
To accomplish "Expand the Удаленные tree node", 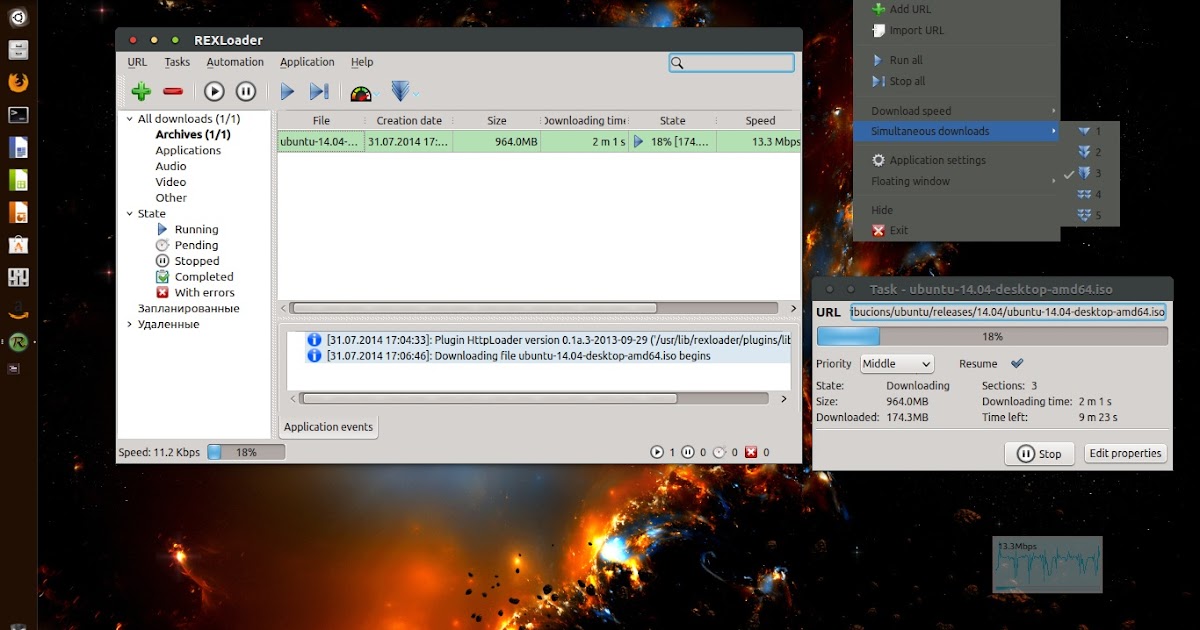I will point(129,324).
